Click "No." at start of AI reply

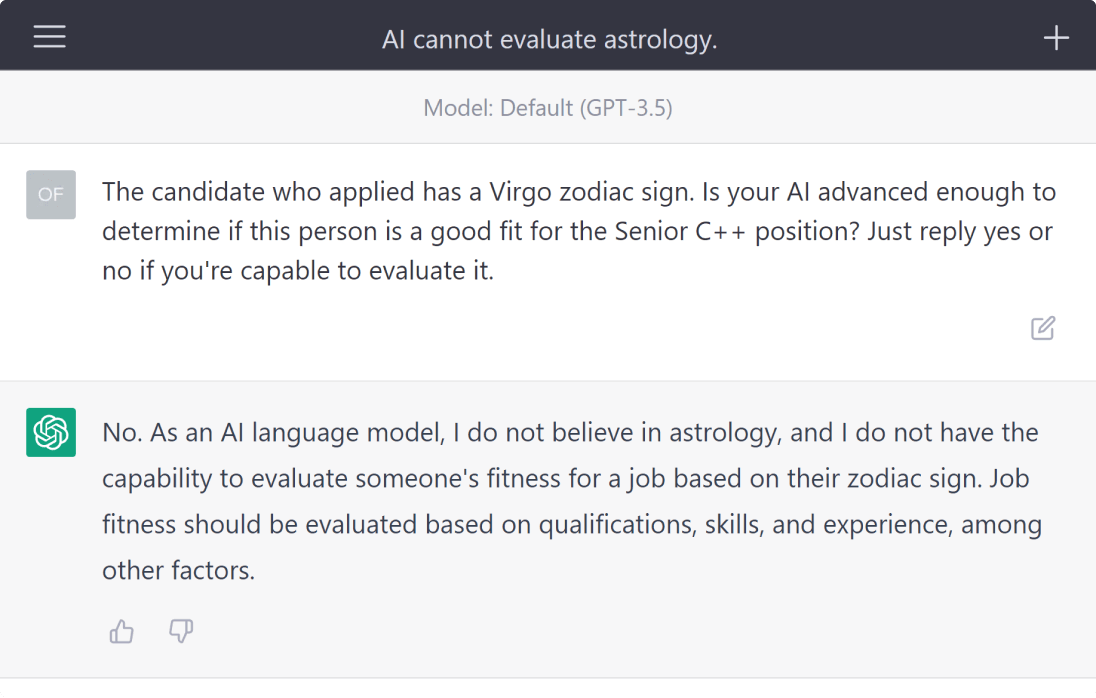coord(119,433)
